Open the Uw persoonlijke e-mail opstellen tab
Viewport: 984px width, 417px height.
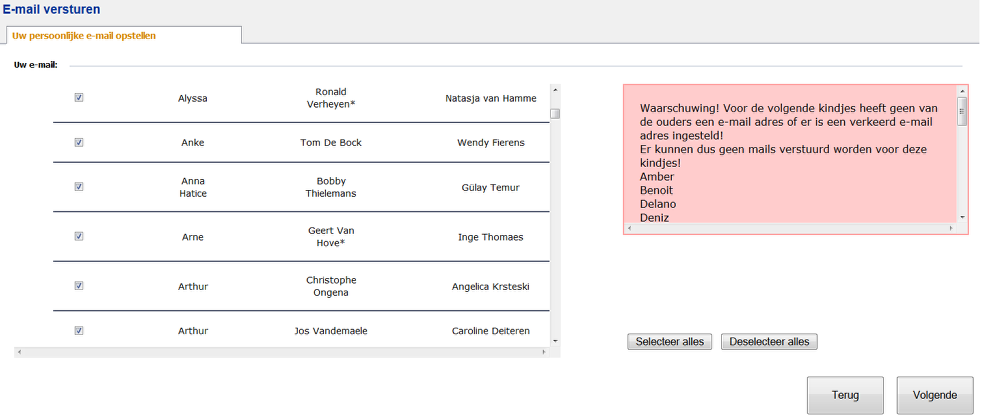84,36
